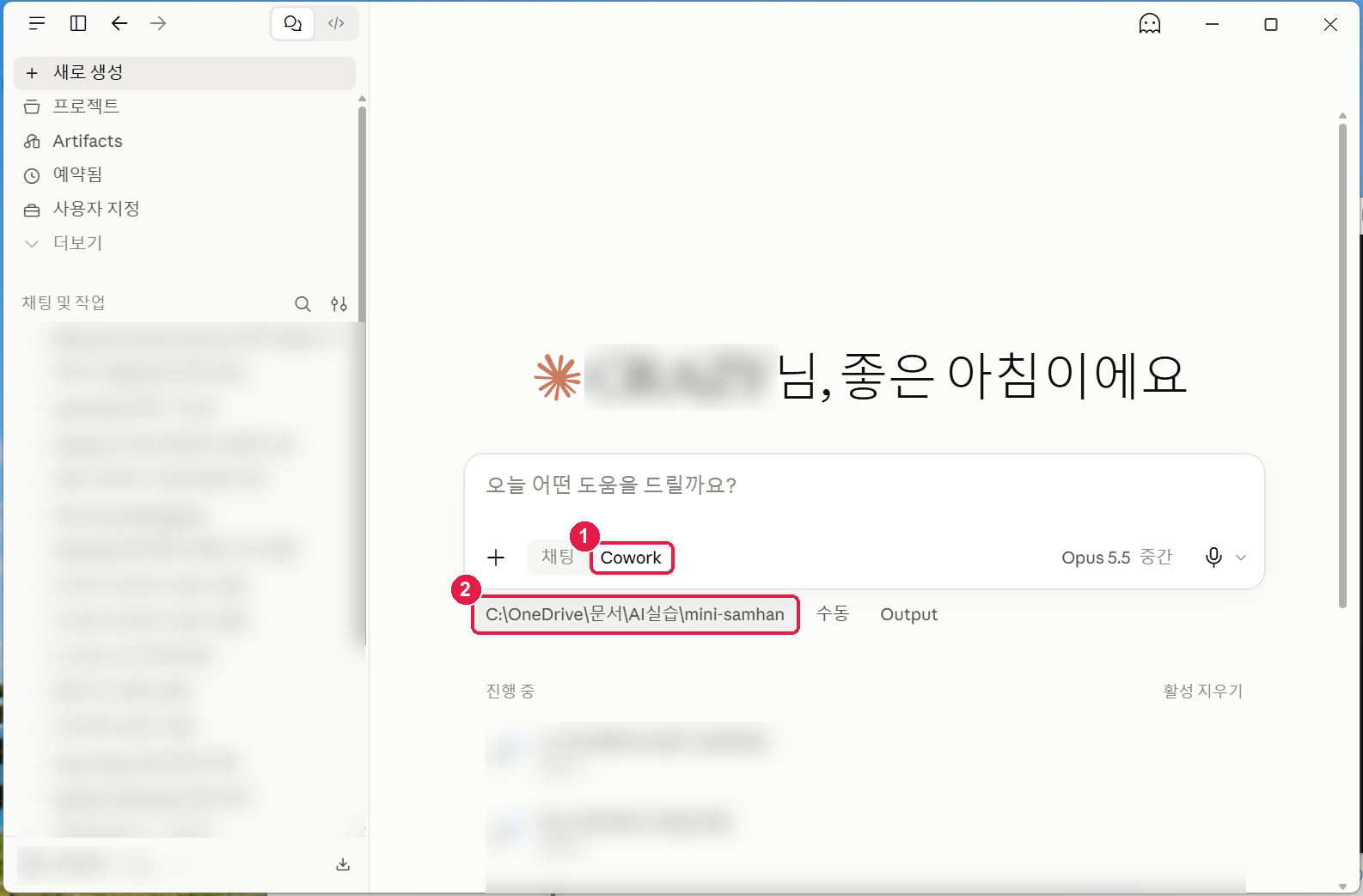The image size is (1363, 896).
Task: Expand the chevron beside the microphone
Action: 1241,558
